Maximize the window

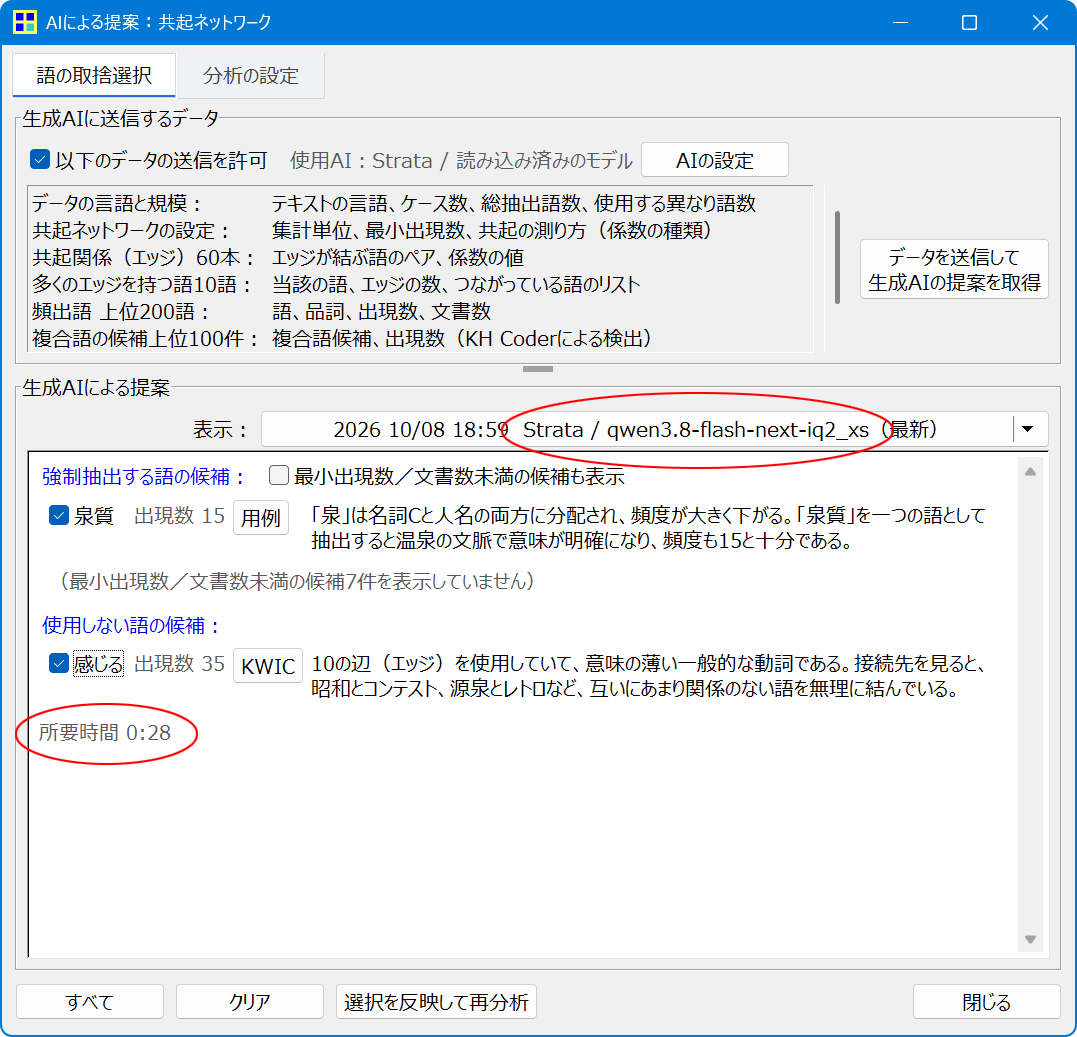point(969,23)
